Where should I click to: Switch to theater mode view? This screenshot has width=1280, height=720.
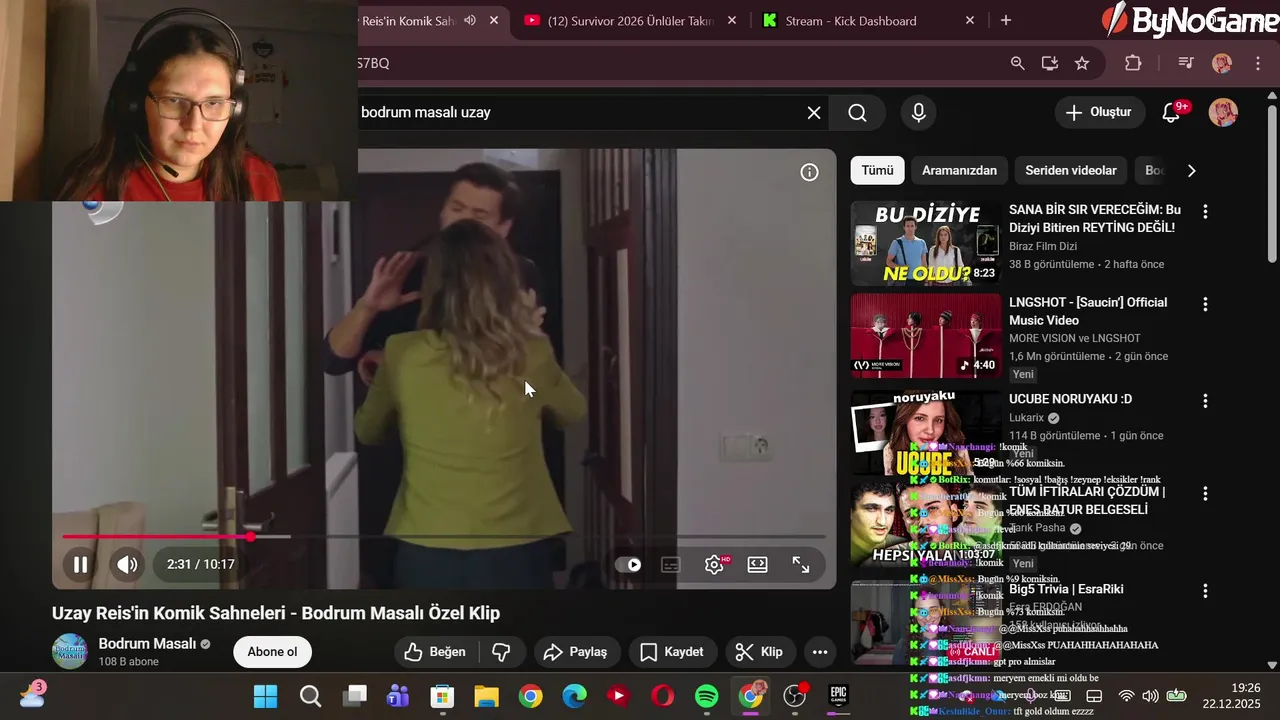pos(757,565)
